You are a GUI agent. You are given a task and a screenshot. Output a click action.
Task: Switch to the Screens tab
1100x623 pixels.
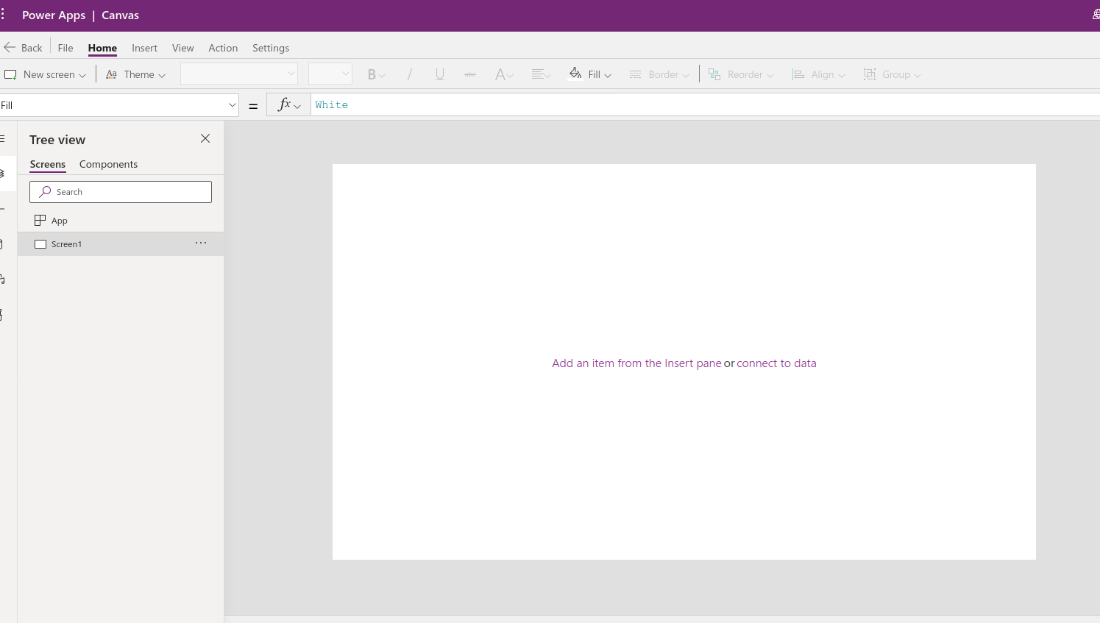point(48,164)
